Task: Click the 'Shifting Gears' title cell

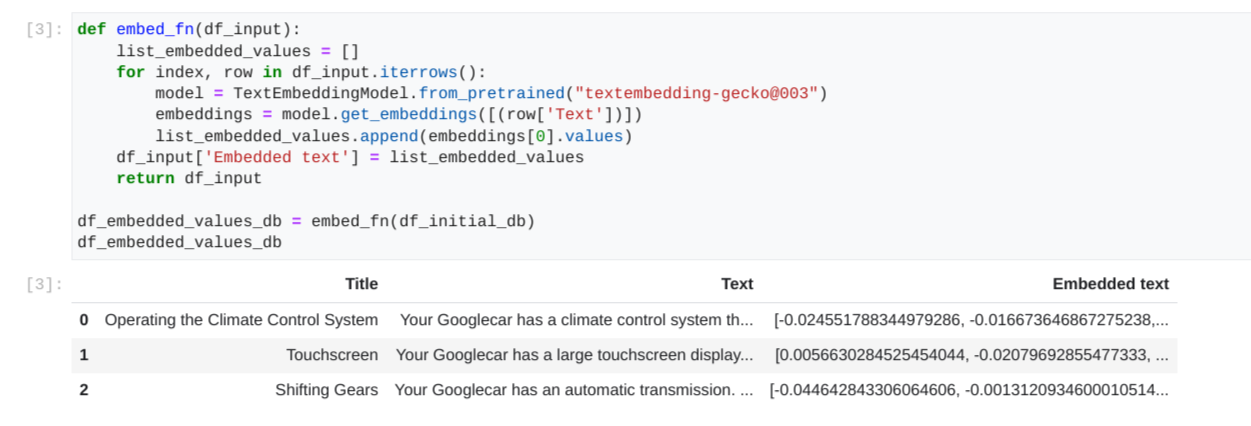Action: (326, 390)
